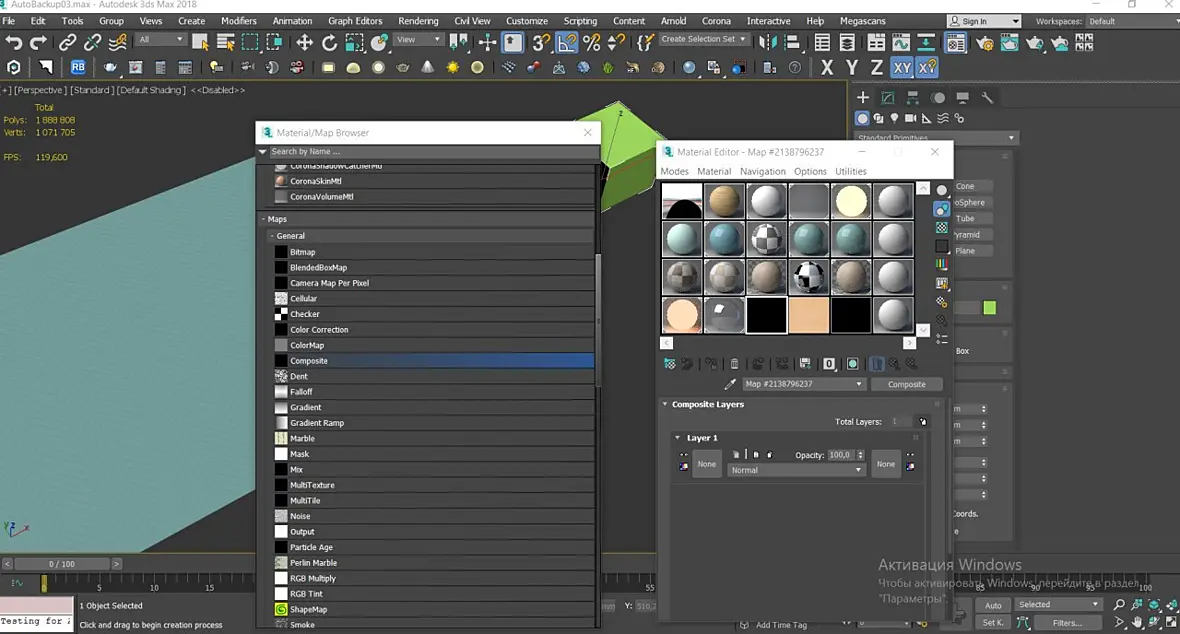The width and height of the screenshot is (1180, 634).
Task: Collapse the Maps group in browser
Action: pos(264,219)
